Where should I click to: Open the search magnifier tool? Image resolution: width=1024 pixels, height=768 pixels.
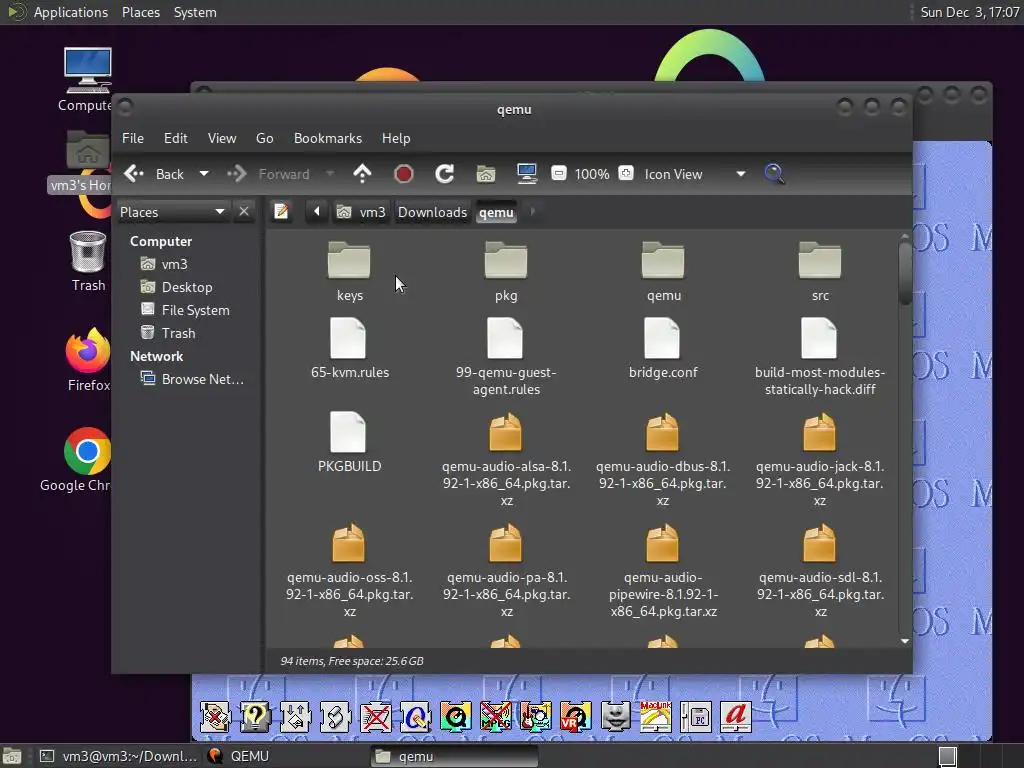point(774,174)
